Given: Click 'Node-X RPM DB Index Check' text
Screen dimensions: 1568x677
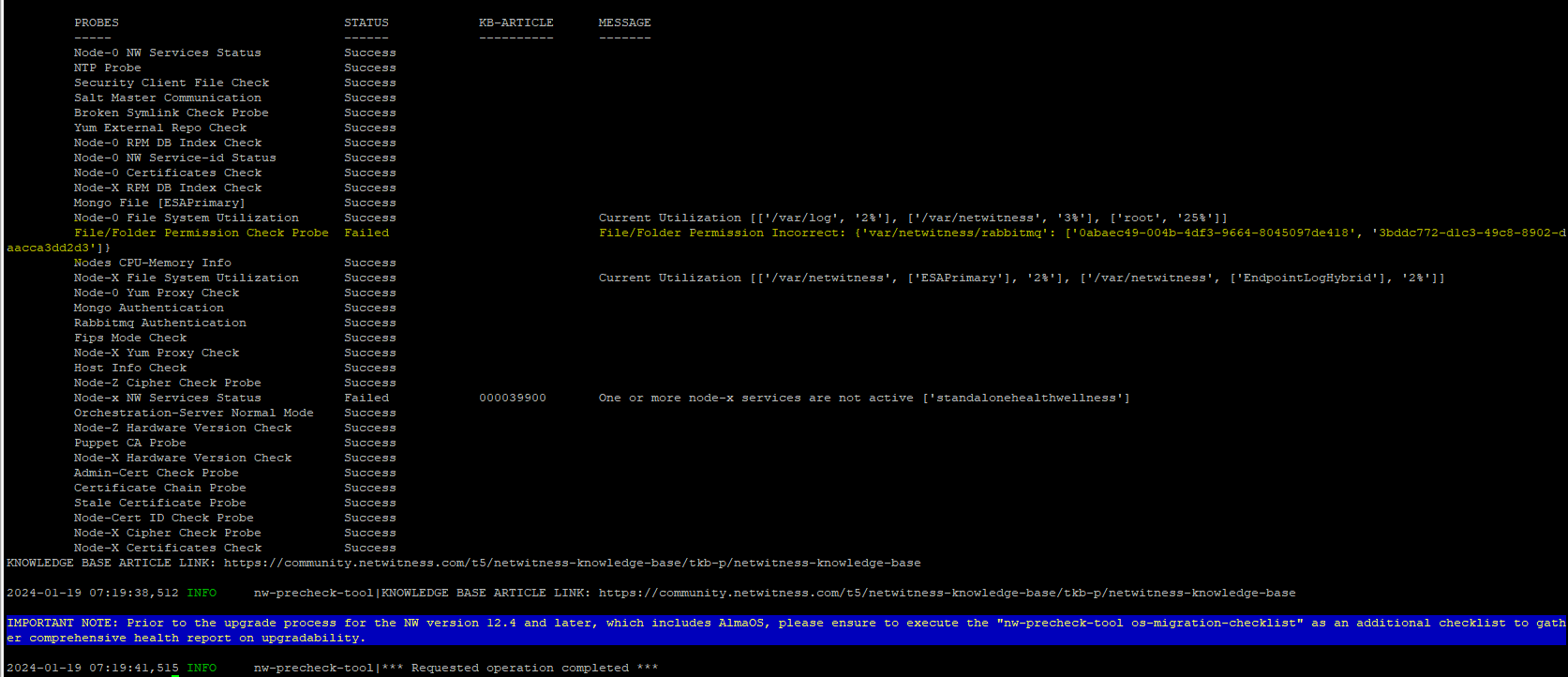Looking at the screenshot, I should point(168,188).
